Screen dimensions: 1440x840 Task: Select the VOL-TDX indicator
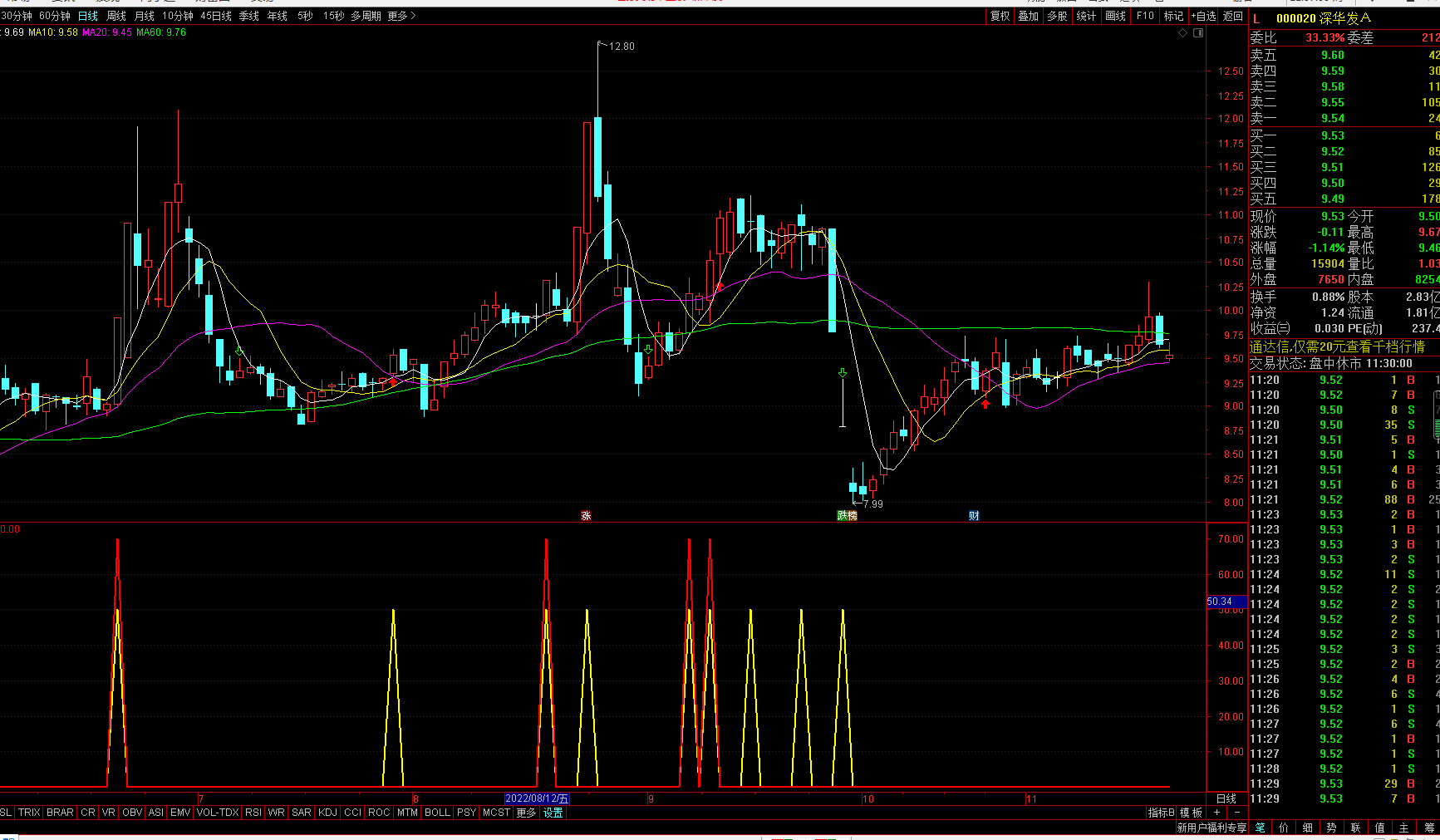tap(218, 813)
